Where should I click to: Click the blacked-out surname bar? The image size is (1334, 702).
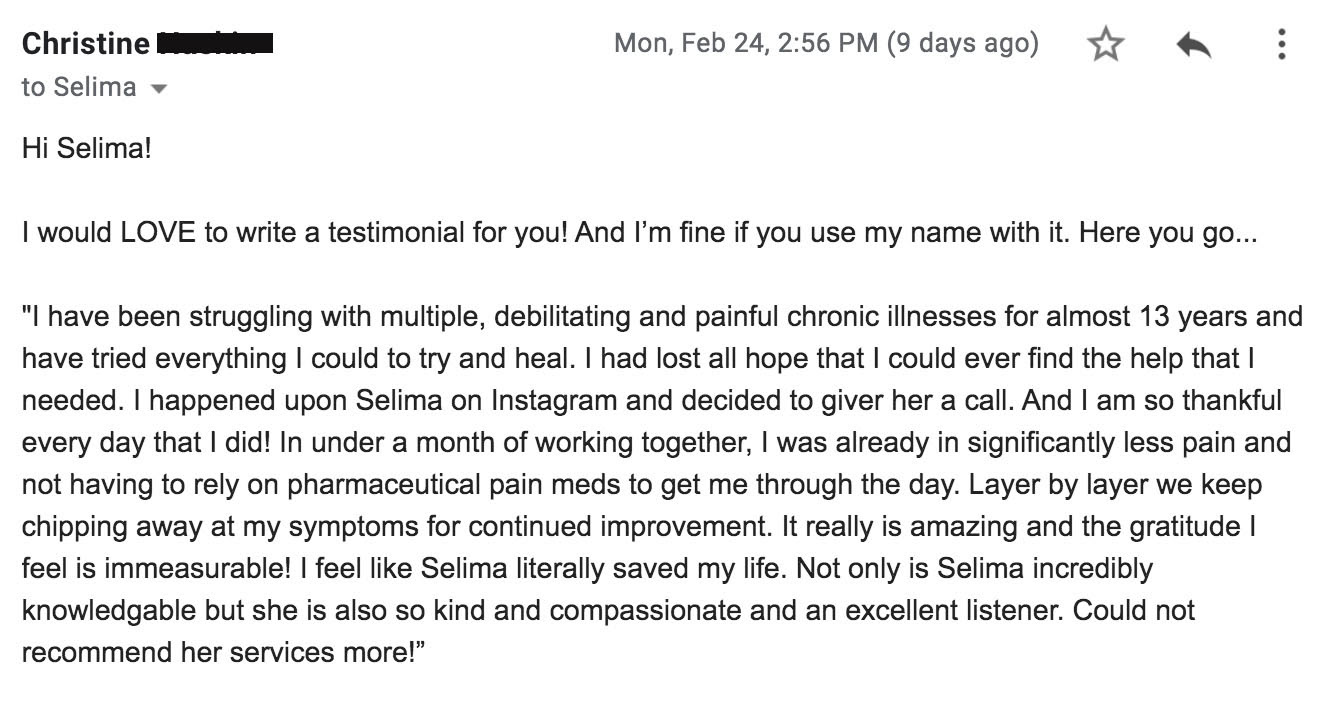point(216,44)
